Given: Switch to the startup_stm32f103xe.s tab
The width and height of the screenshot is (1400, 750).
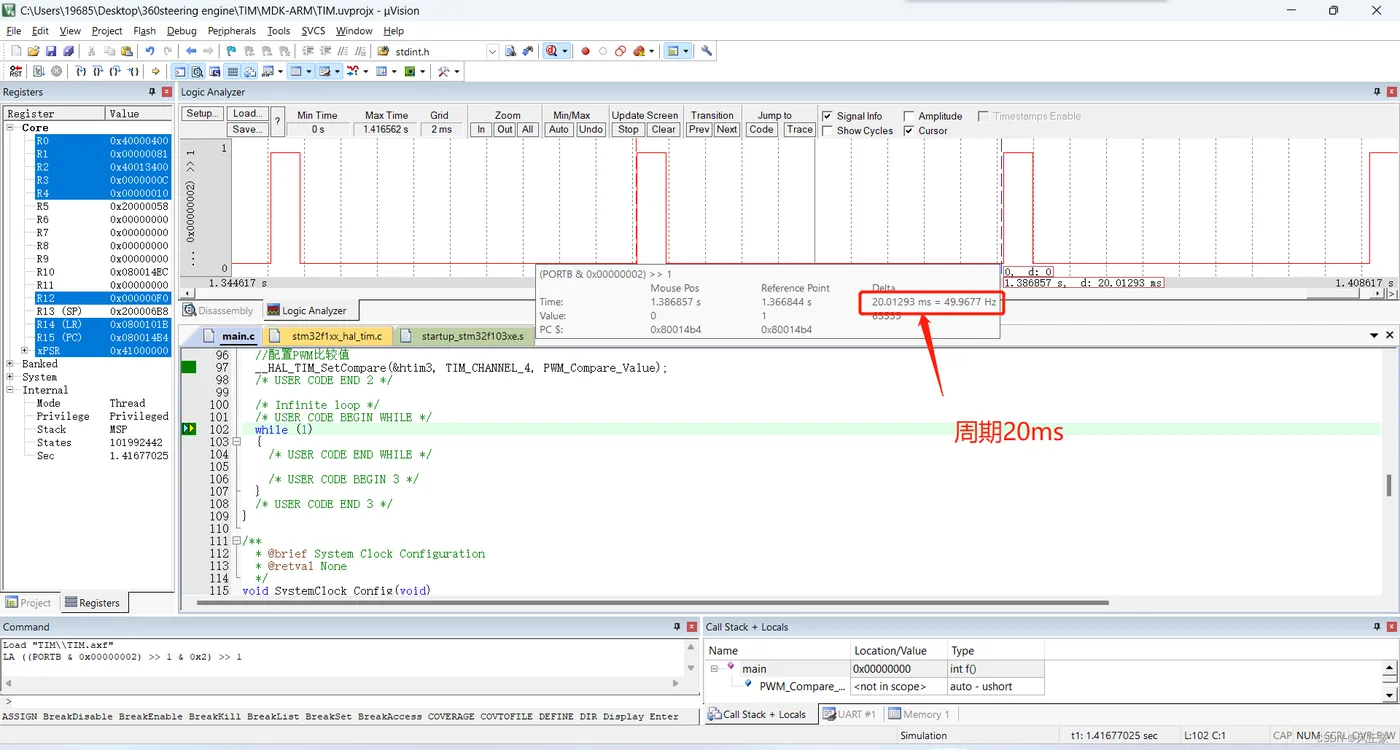Looking at the screenshot, I should pos(462,336).
